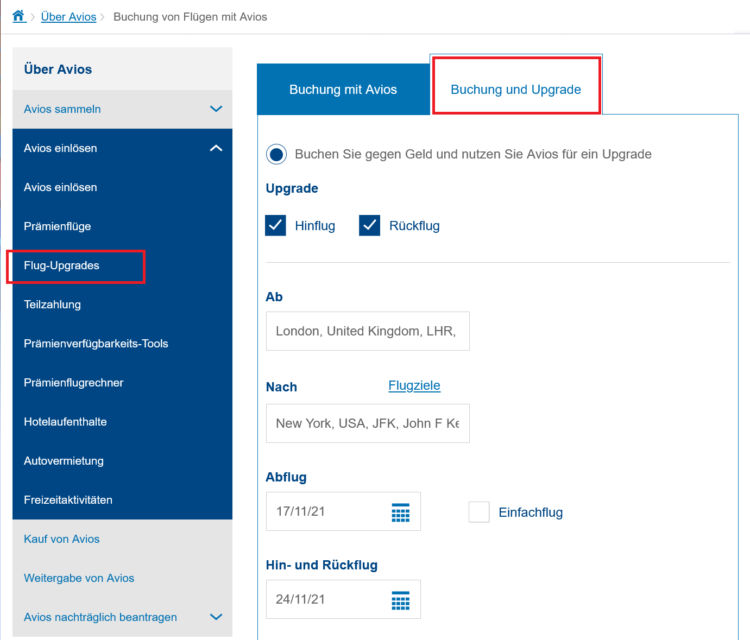The width and height of the screenshot is (750, 640).
Task: Click the Ab departure airport field
Action: coord(367,331)
